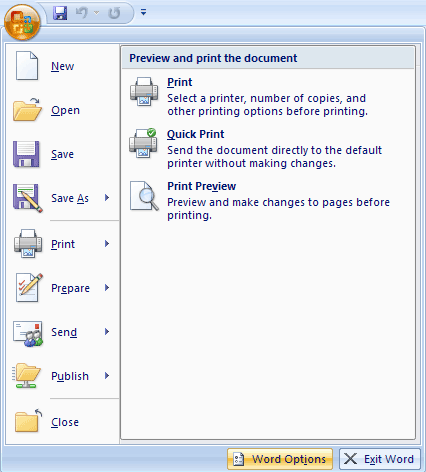The image size is (426, 472).
Task: Click the checklist-and-pencil Prepare icon
Action: click(x=29, y=287)
